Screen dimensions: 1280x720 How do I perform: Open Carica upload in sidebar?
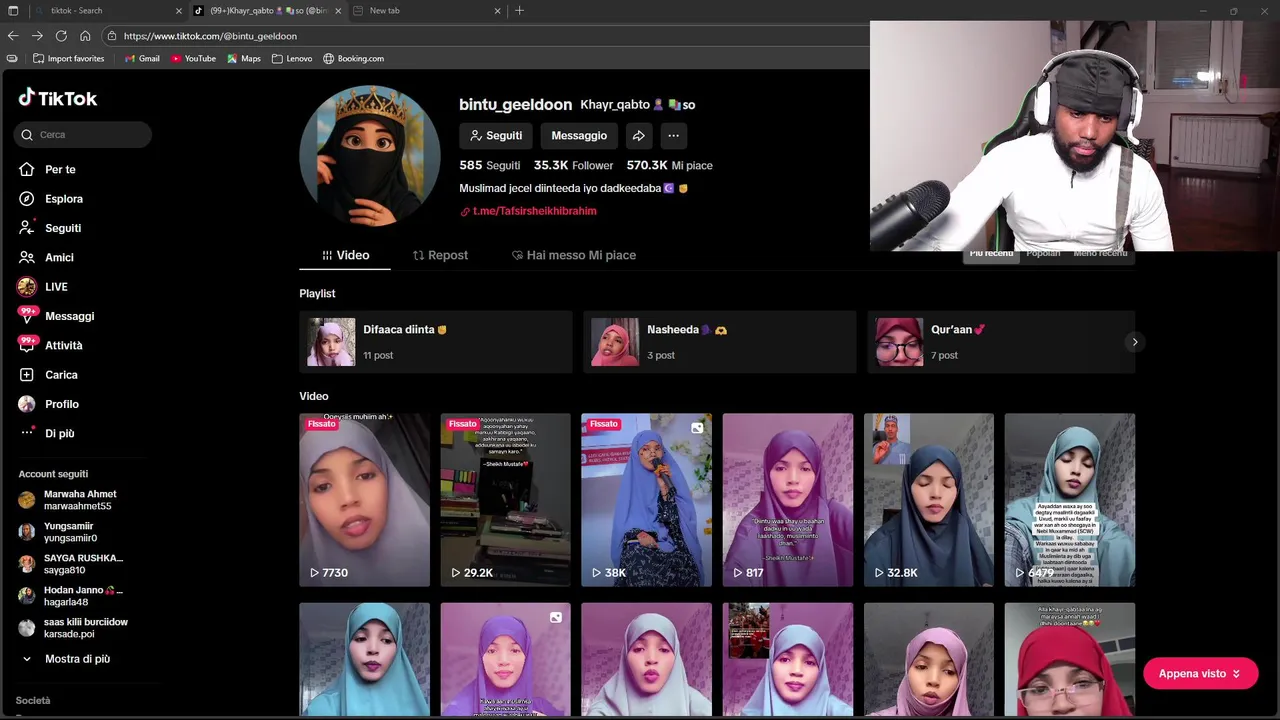[x=48, y=375]
